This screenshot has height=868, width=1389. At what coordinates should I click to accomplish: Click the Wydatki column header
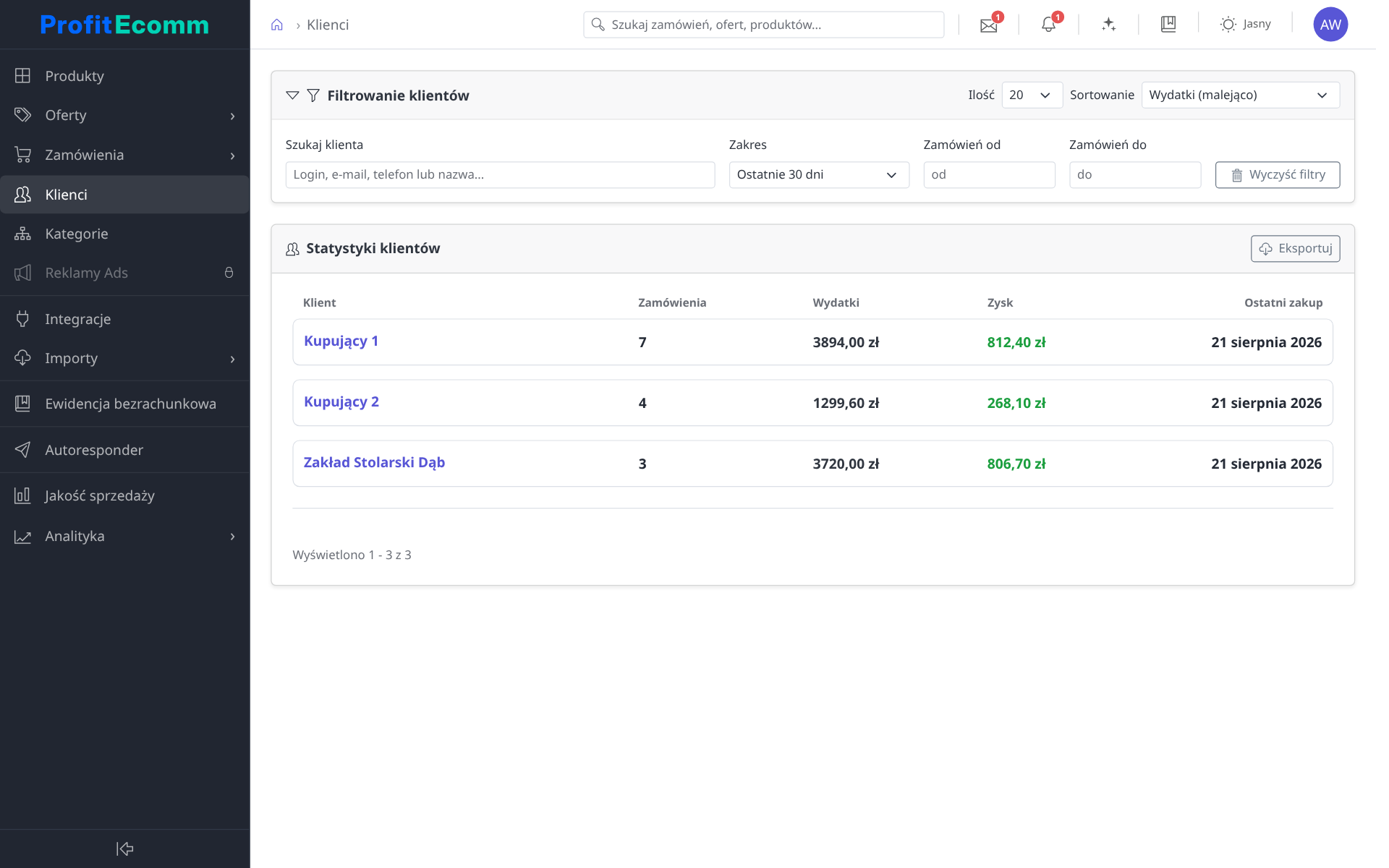[x=836, y=303]
